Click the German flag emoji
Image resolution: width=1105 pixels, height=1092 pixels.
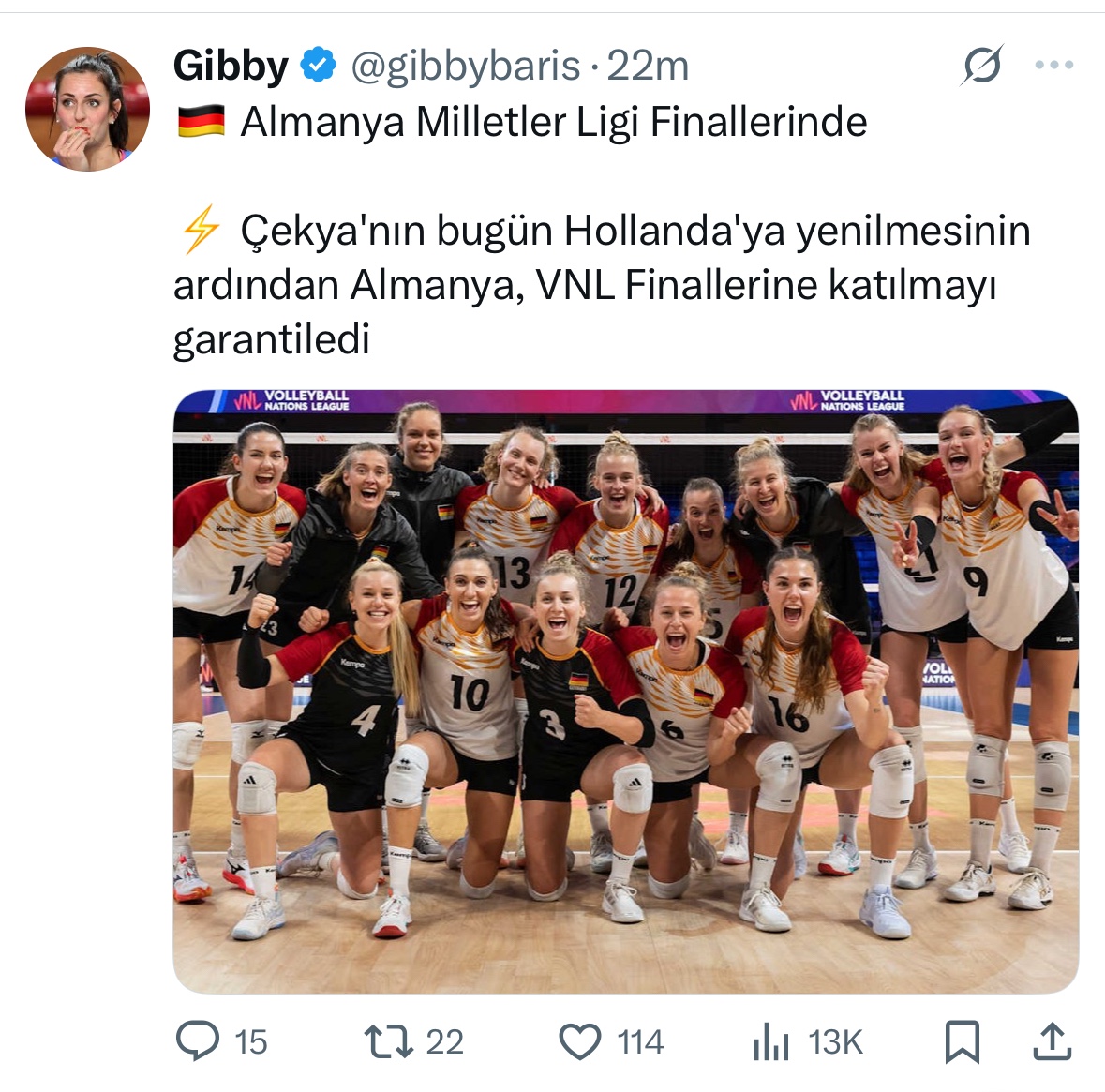[x=201, y=121]
